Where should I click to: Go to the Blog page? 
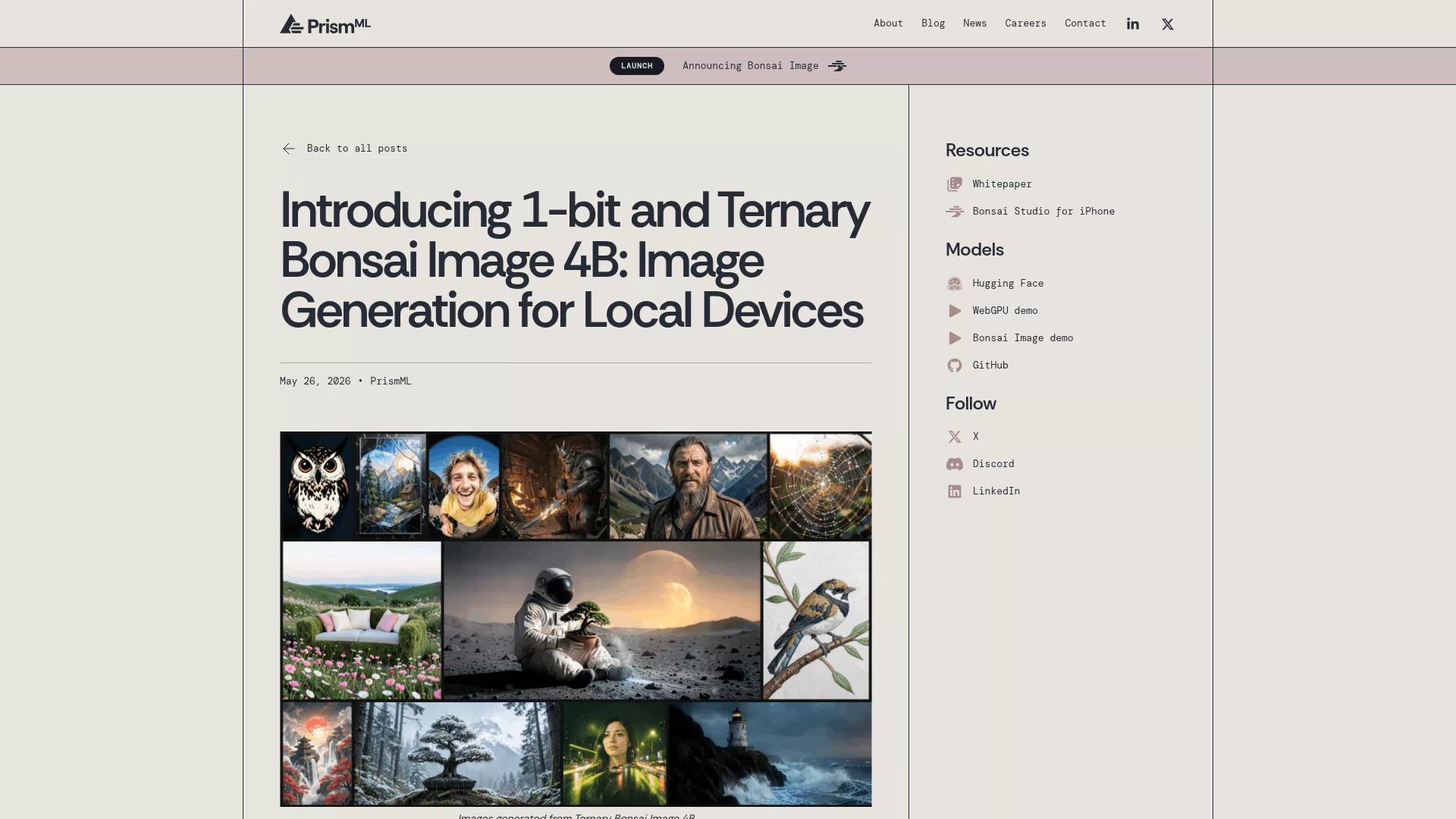coord(933,24)
